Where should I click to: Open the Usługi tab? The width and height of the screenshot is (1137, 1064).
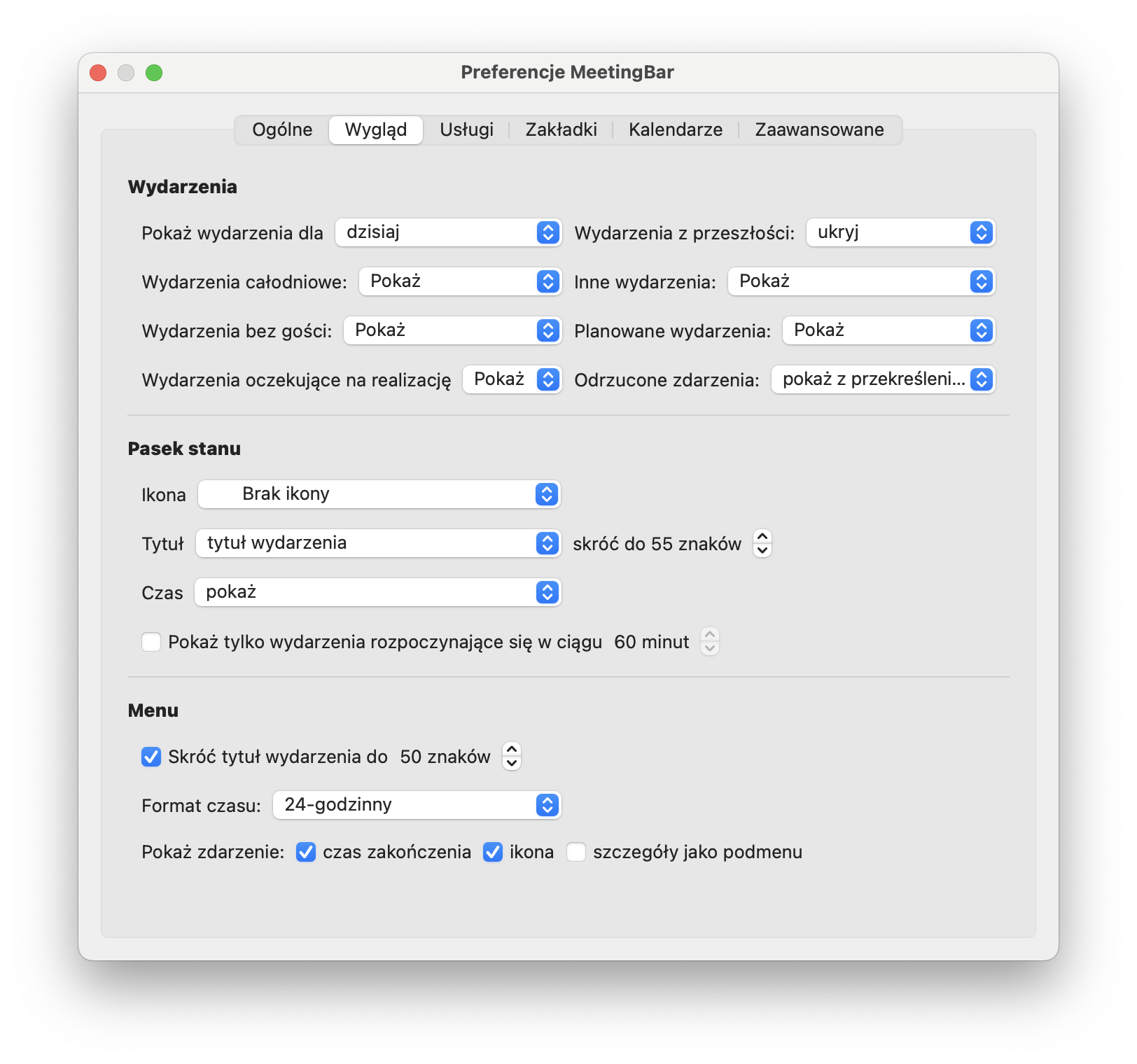point(466,129)
